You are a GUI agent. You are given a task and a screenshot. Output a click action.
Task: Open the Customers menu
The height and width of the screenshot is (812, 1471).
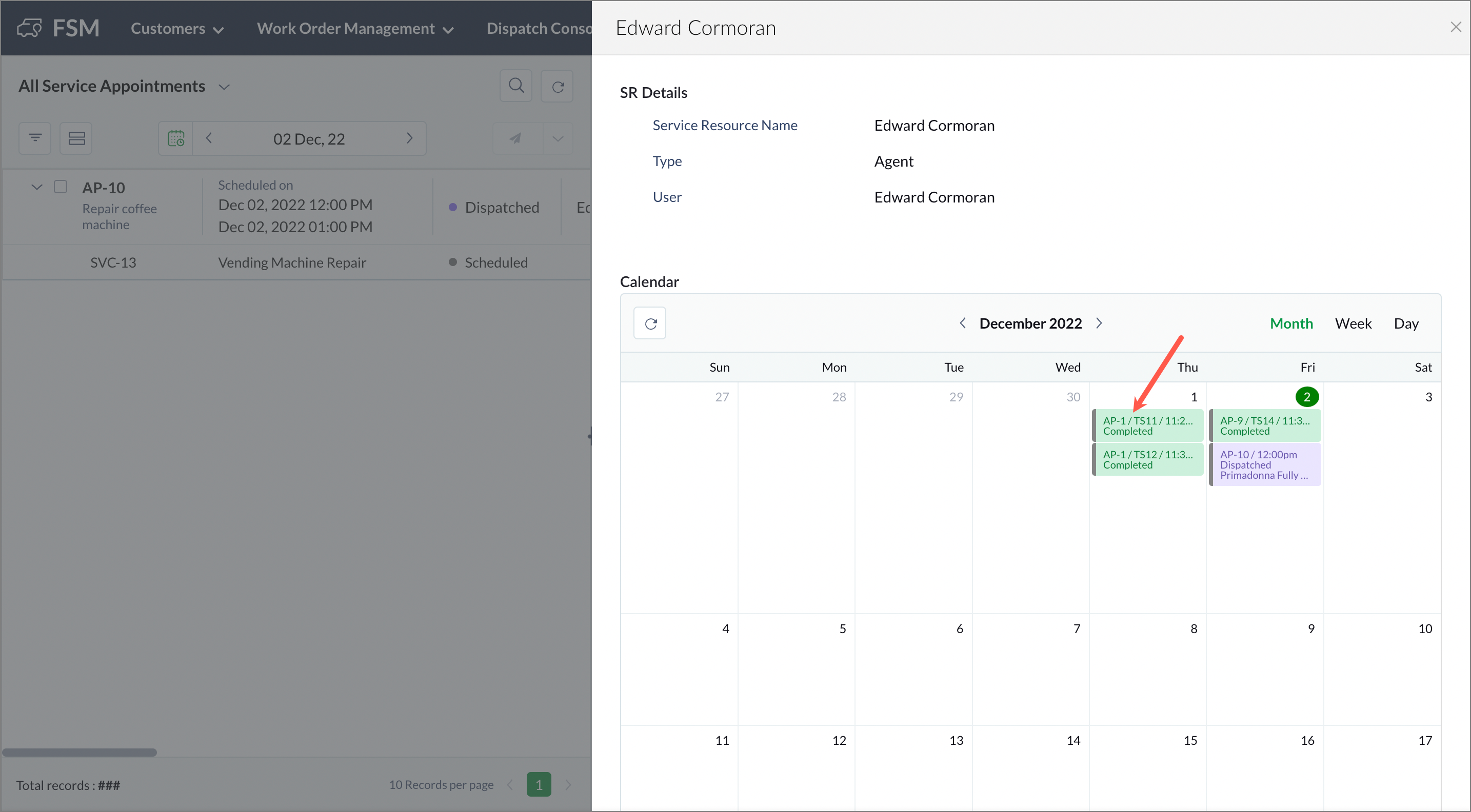[176, 29]
